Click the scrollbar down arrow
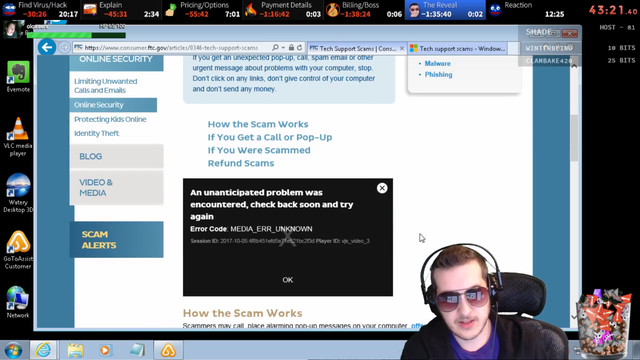The width and height of the screenshot is (640, 360). click(x=574, y=317)
